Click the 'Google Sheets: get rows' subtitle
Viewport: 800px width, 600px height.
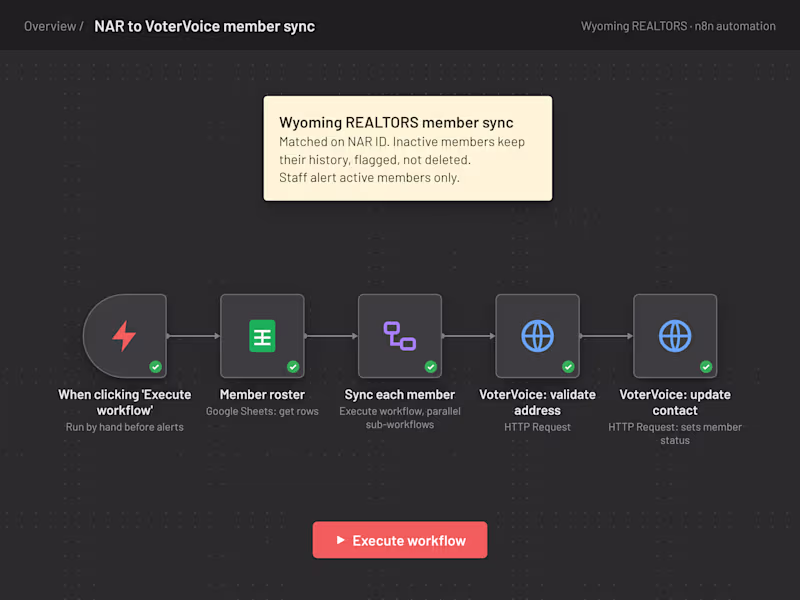(262, 411)
